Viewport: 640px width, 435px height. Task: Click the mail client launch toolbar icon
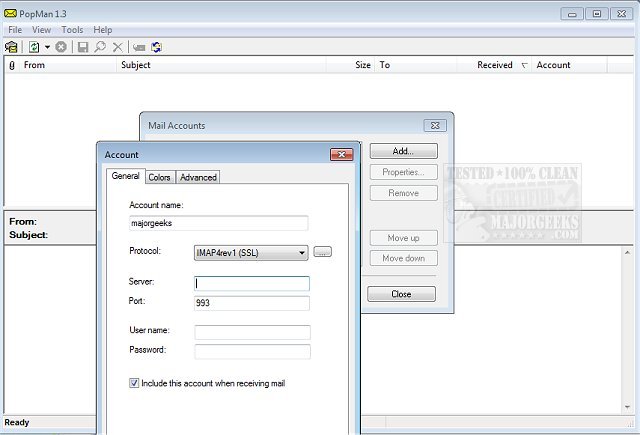click(x=11, y=47)
